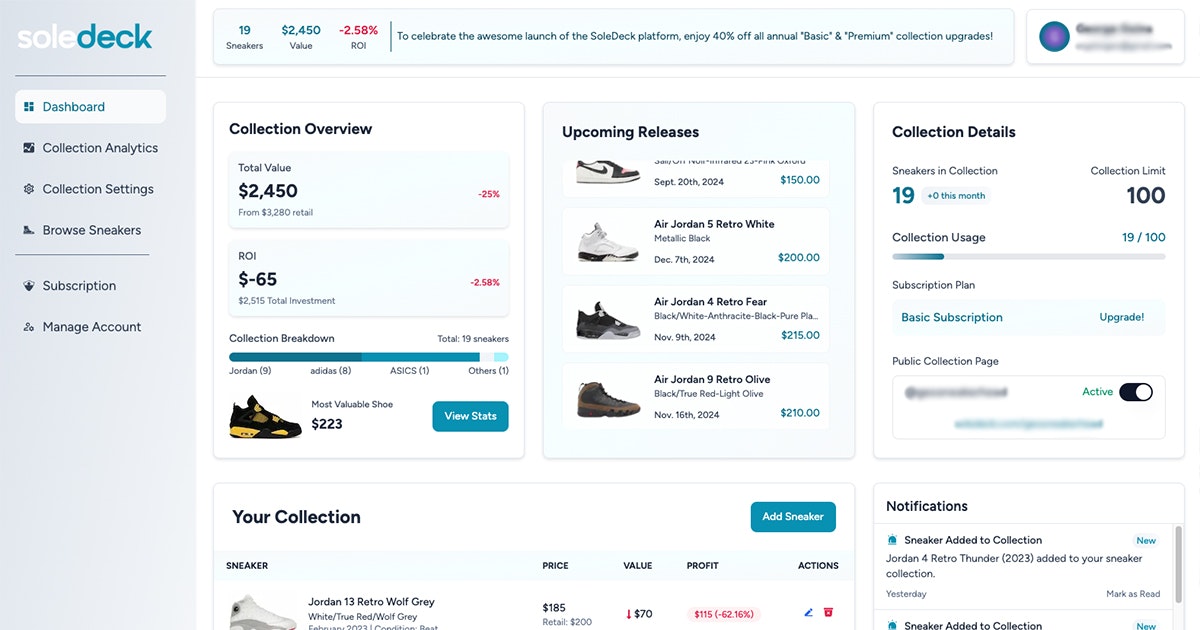
Task: Click the Collection Usage progress bar
Action: click(1028, 257)
